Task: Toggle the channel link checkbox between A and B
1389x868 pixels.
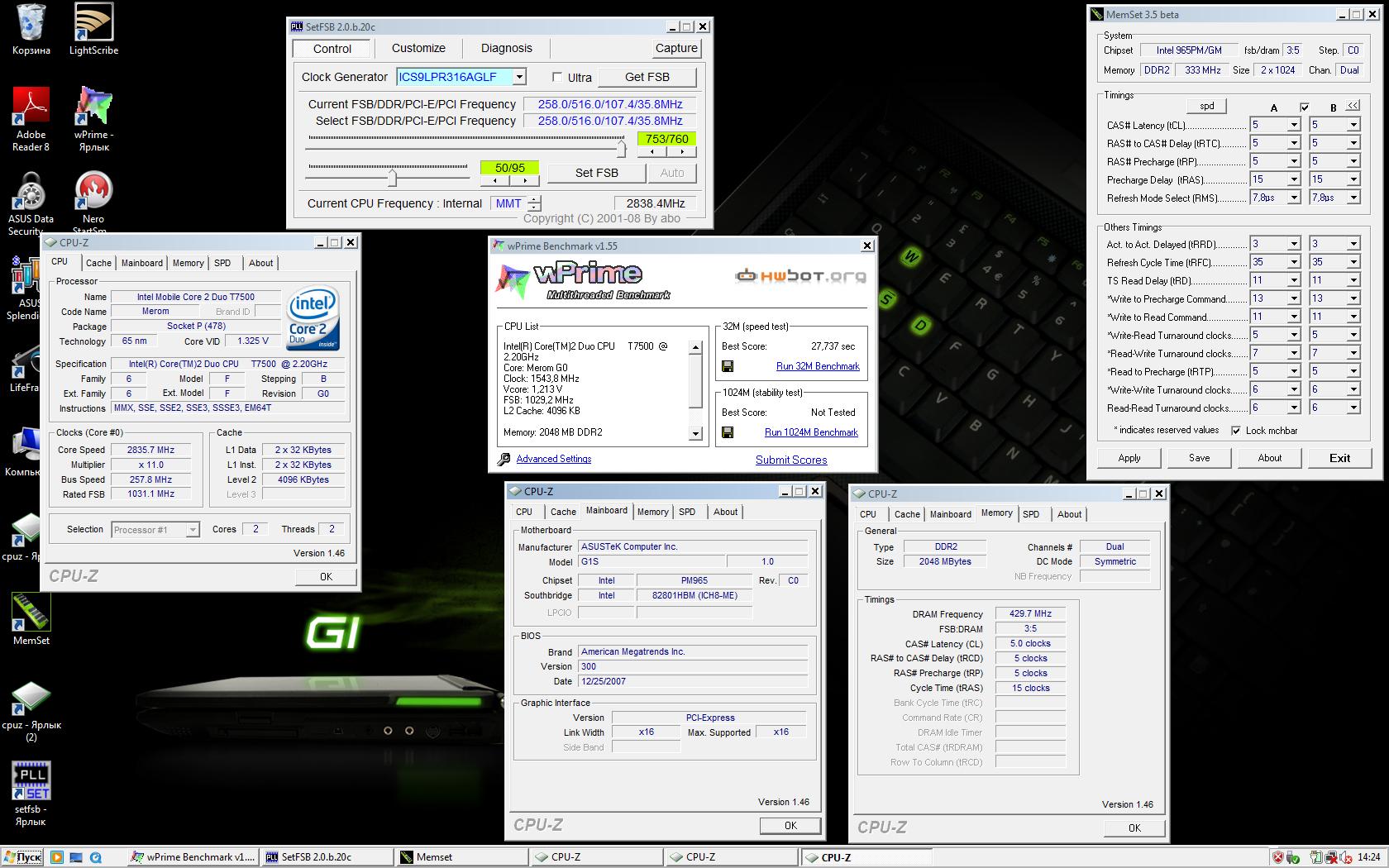Action: [x=1305, y=107]
